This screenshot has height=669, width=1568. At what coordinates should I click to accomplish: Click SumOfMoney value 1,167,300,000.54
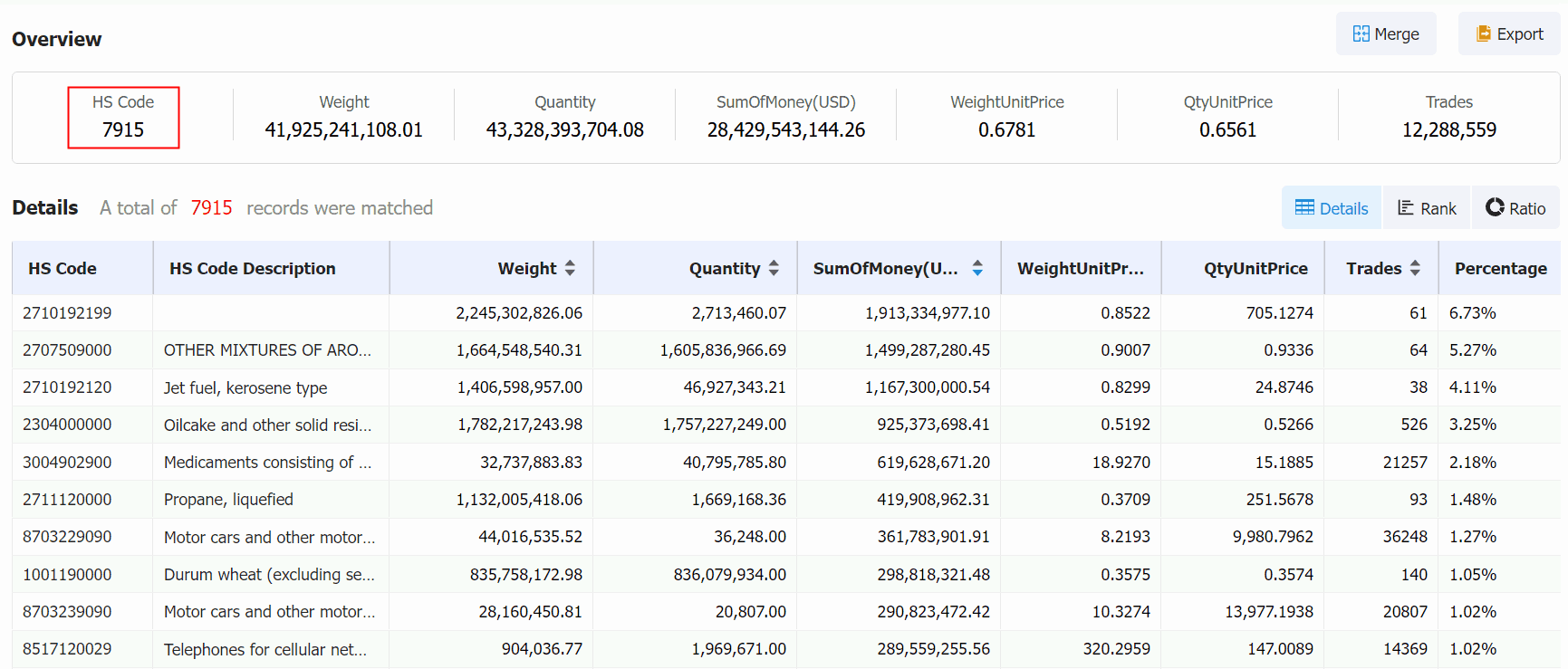pyautogui.click(x=928, y=387)
